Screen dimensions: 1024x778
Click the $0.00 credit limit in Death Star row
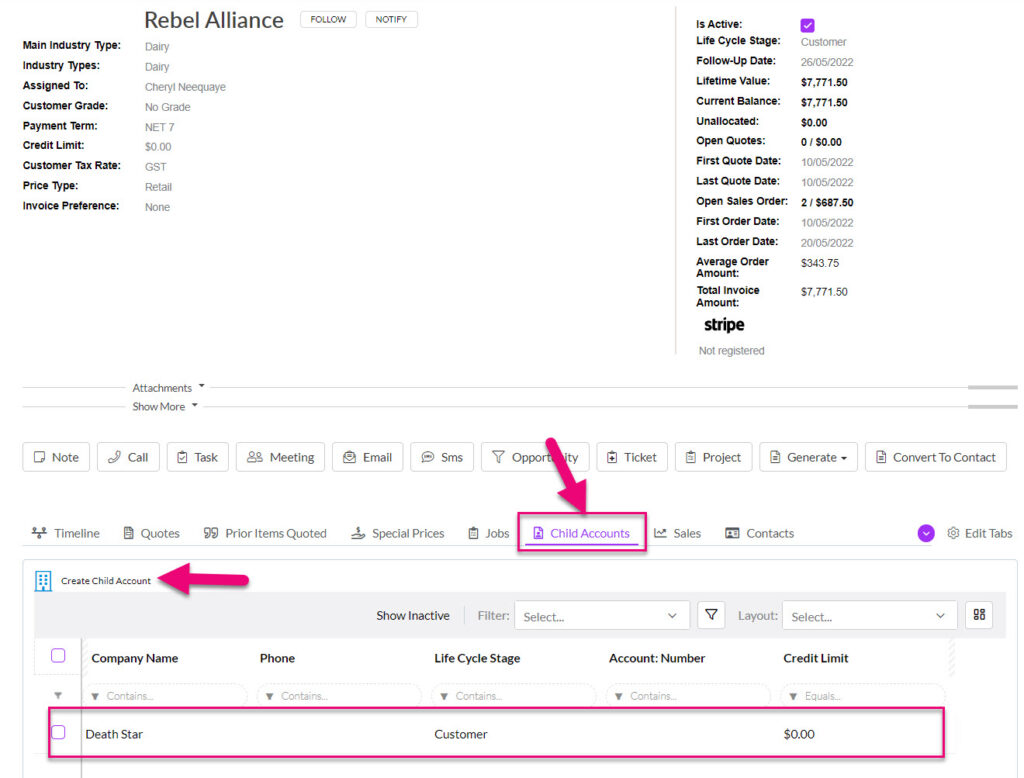(799, 734)
